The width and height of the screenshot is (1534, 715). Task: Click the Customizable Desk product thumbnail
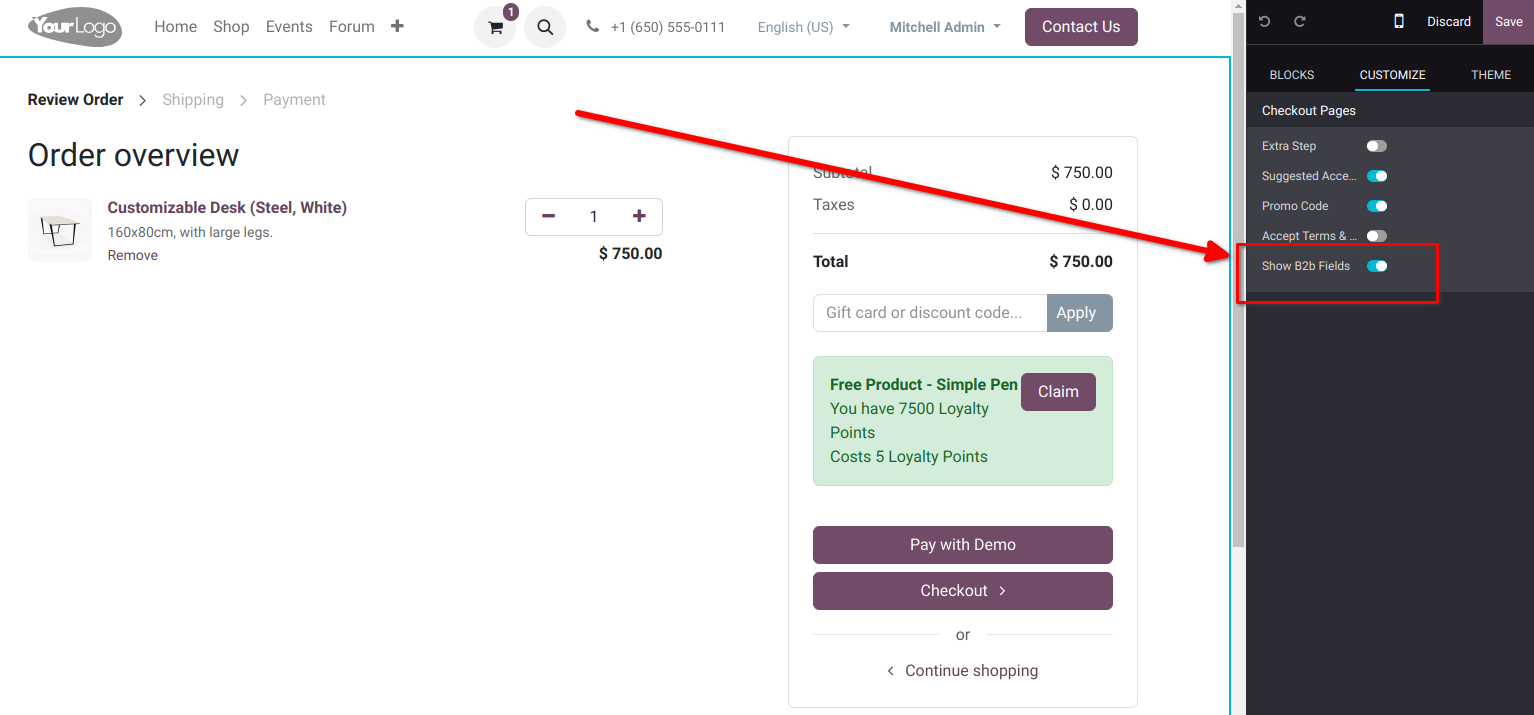click(60, 230)
